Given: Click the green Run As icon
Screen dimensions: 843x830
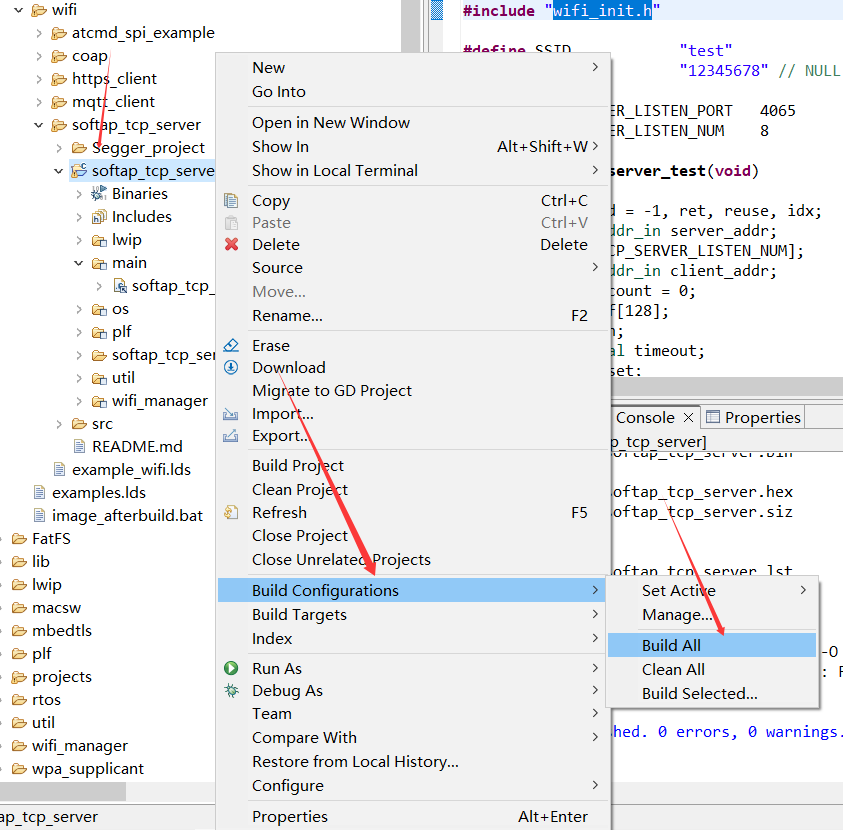Looking at the screenshot, I should click(x=232, y=669).
